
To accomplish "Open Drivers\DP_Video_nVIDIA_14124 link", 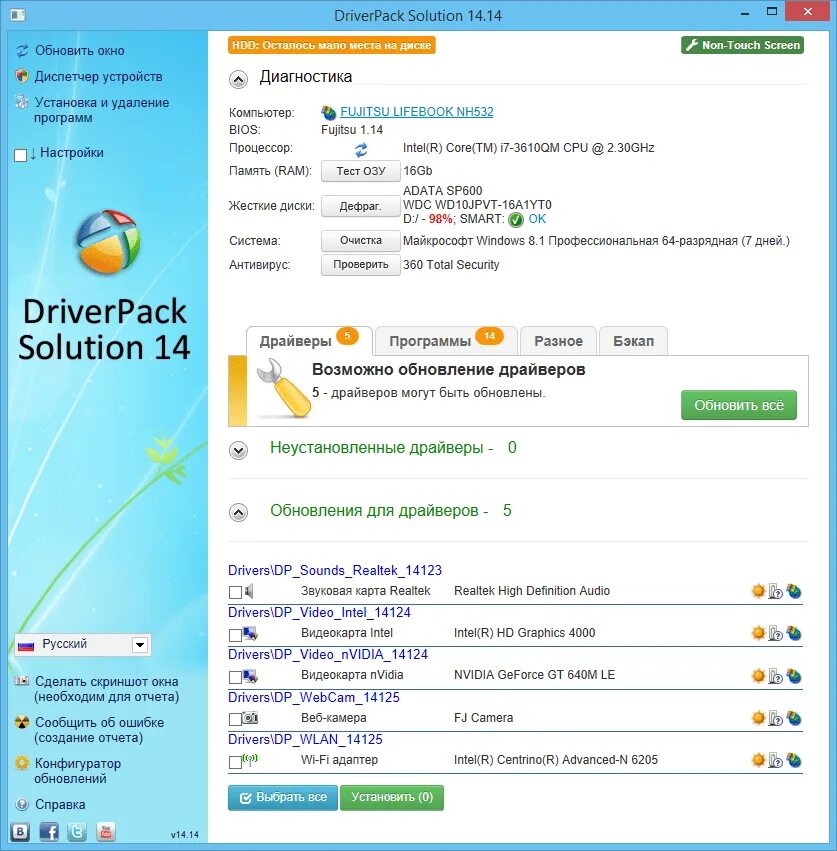I will [328, 655].
